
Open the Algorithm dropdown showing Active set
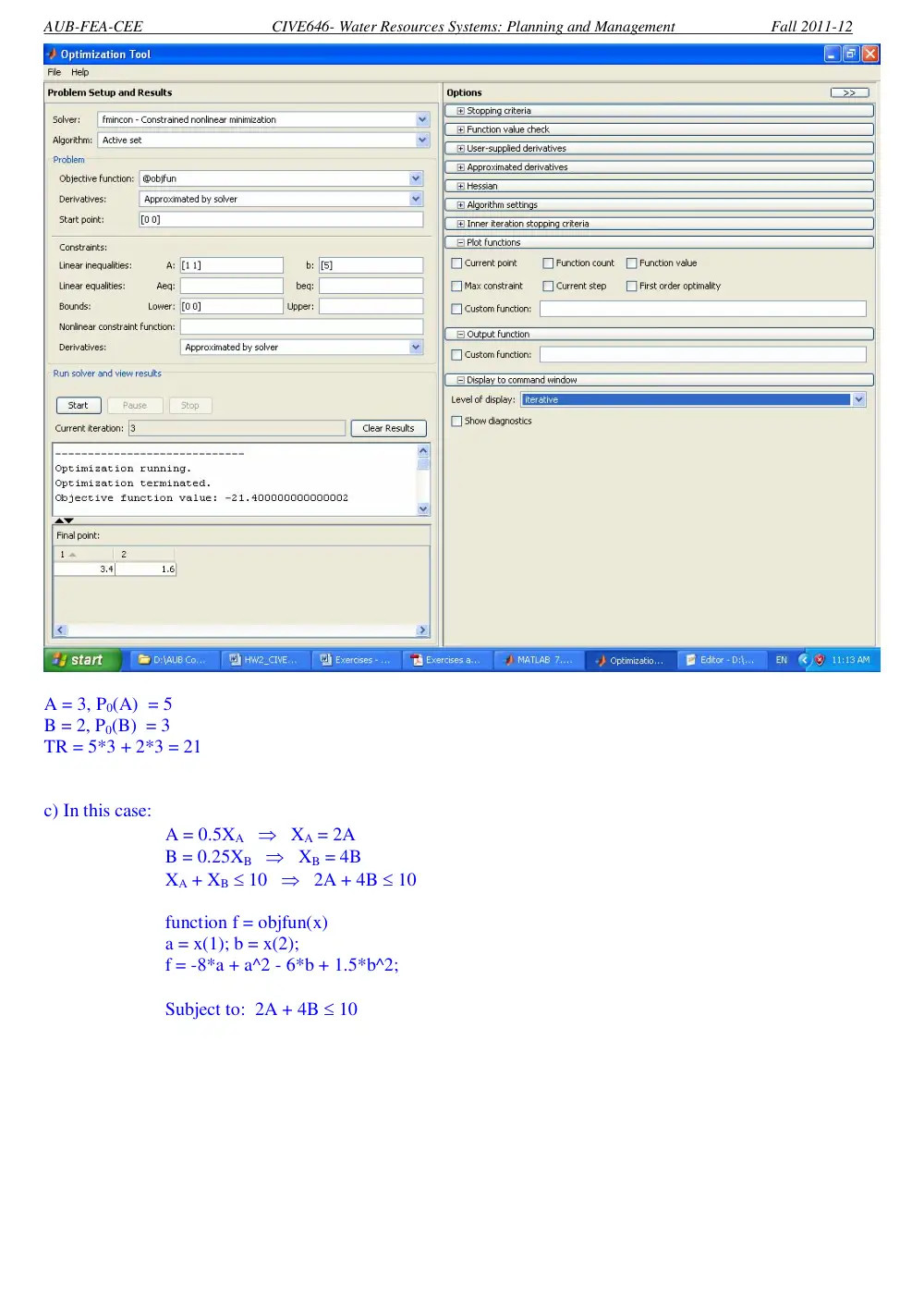pyautogui.click(x=263, y=140)
